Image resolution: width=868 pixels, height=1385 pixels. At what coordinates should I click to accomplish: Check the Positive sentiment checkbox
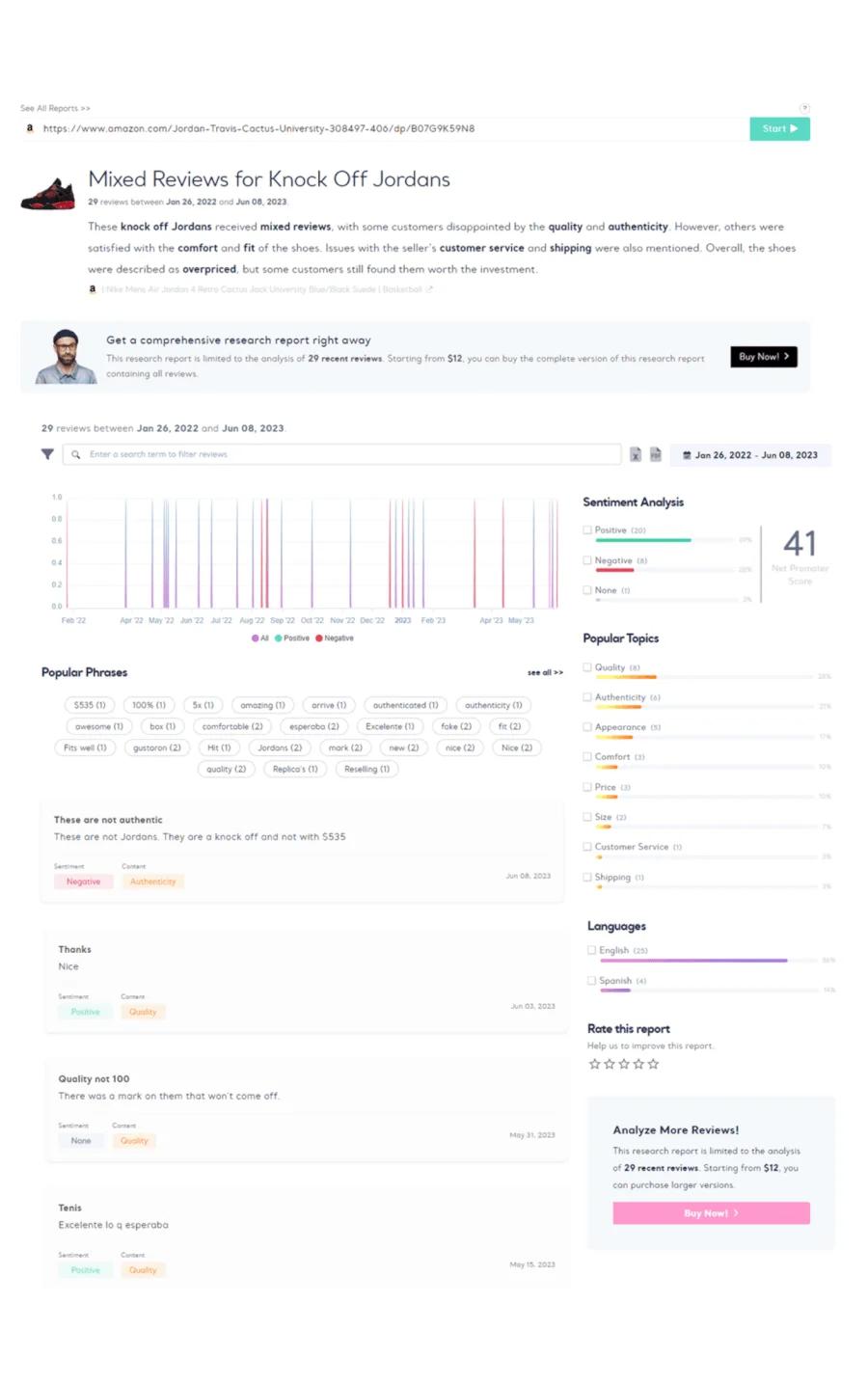pos(586,530)
